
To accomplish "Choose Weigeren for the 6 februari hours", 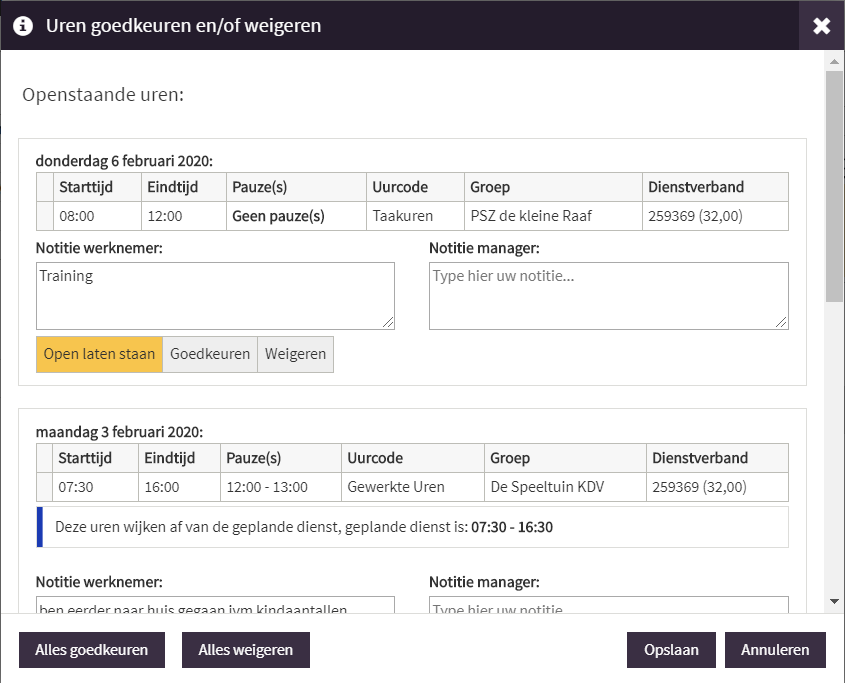I will point(295,354).
